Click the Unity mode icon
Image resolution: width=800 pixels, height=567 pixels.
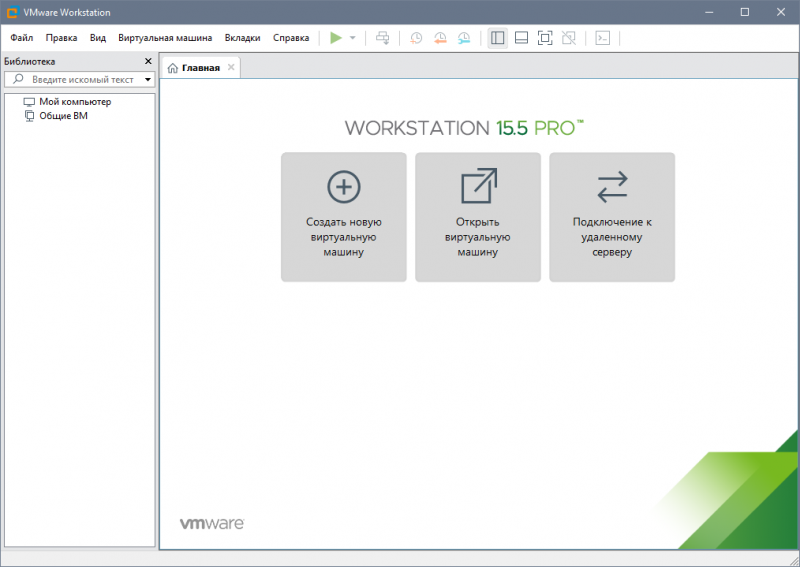pos(568,38)
